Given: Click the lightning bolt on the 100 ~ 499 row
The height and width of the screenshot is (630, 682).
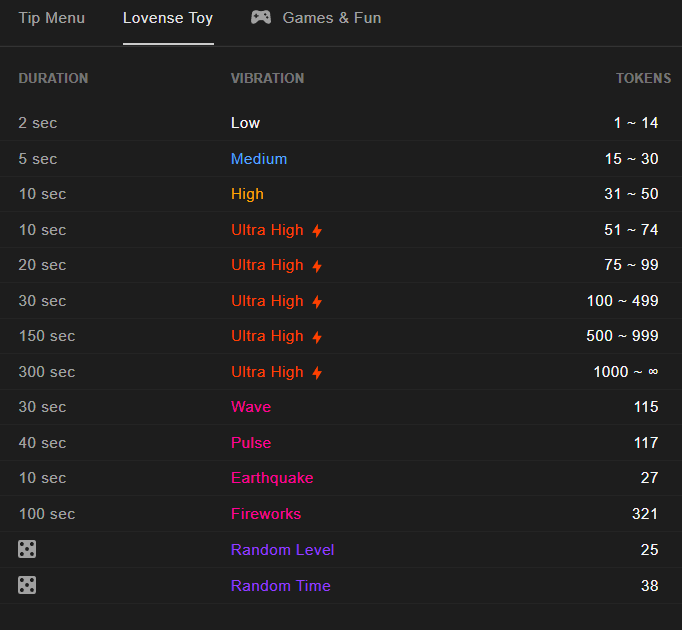Looking at the screenshot, I should 317,302.
